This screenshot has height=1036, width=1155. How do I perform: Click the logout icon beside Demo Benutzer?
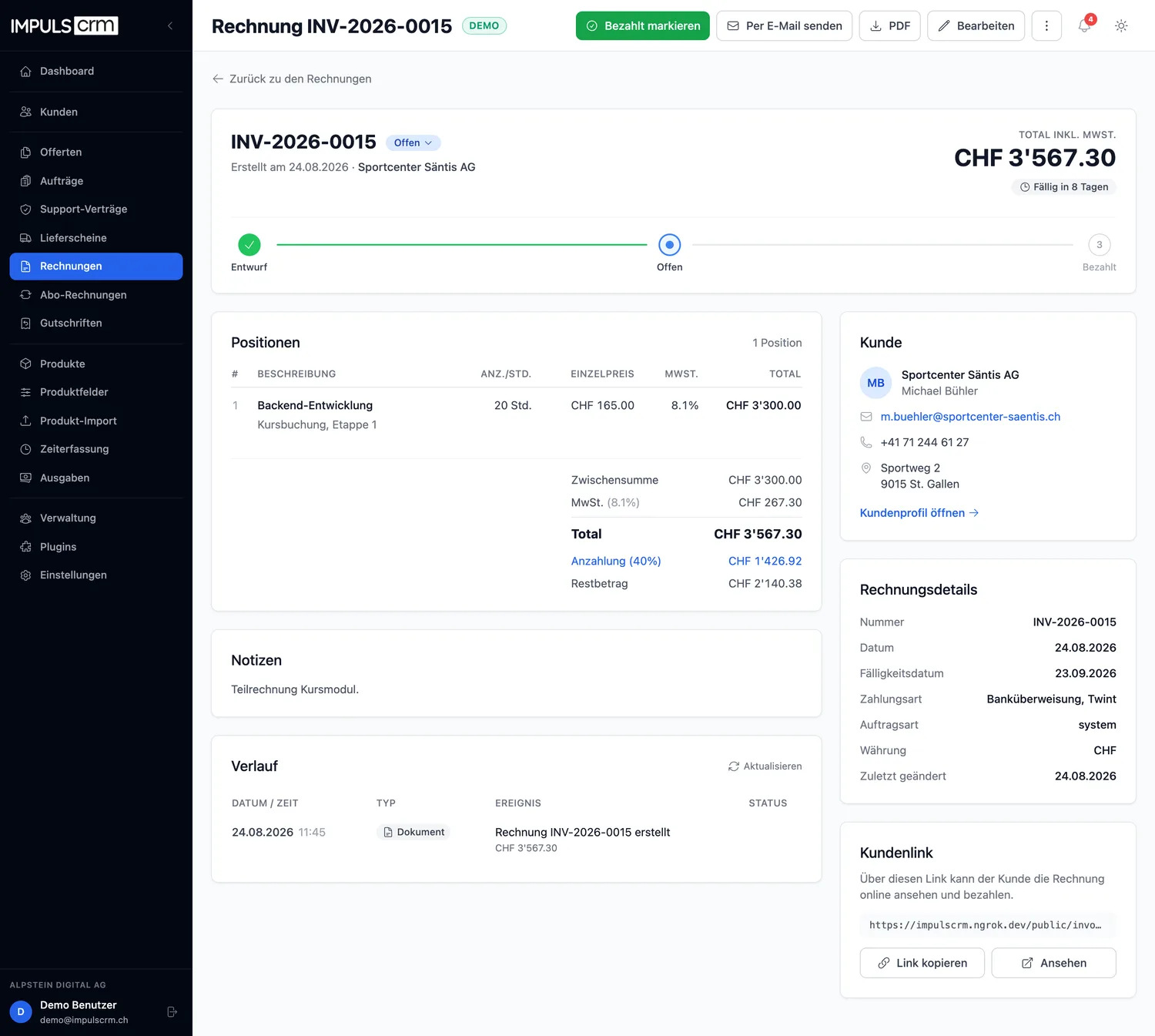click(x=172, y=1011)
